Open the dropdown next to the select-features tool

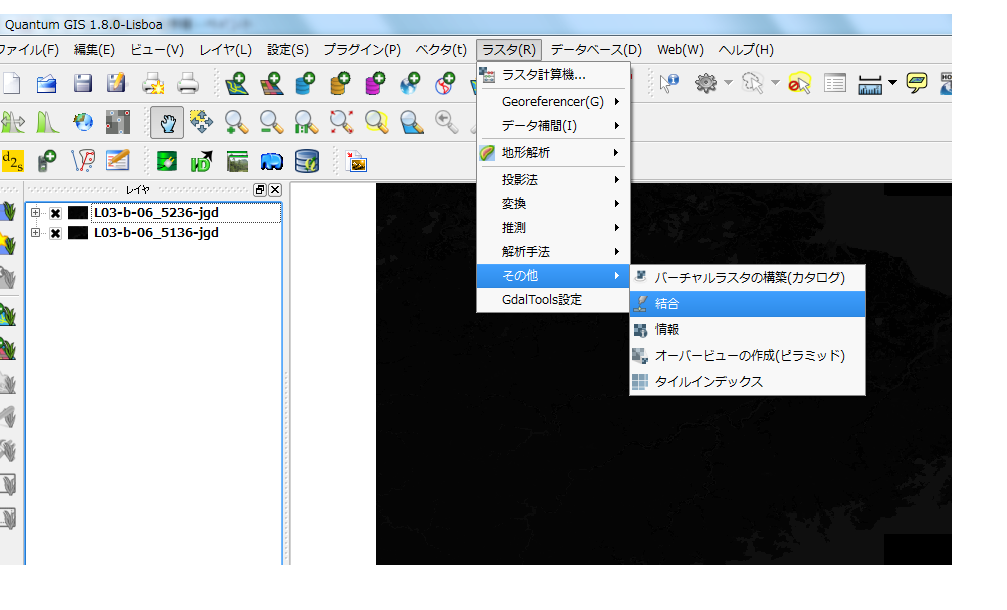[x=775, y=83]
